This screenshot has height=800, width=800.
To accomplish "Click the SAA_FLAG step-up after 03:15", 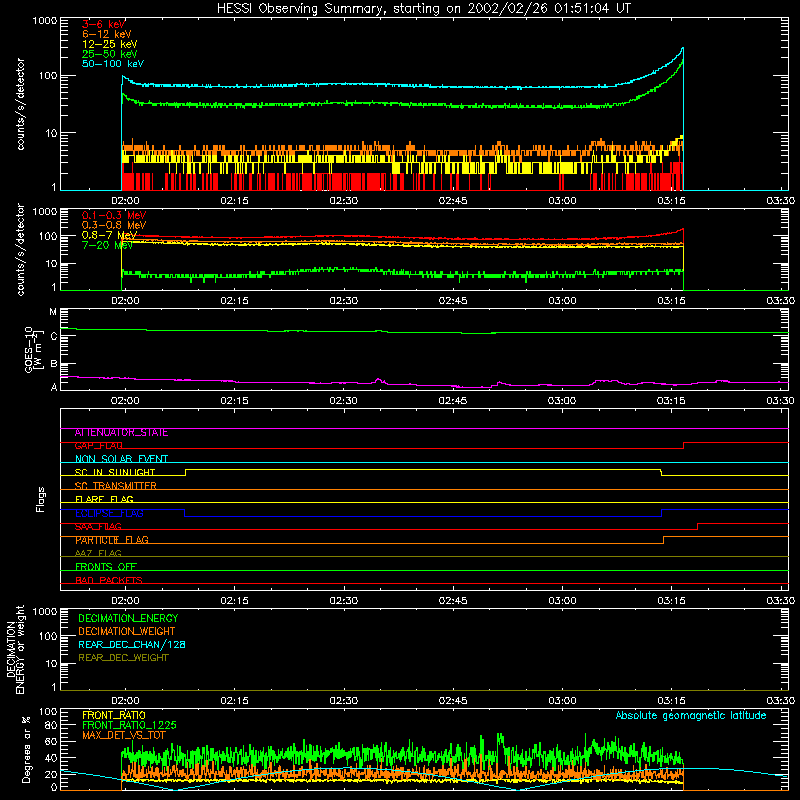I will coord(697,527).
